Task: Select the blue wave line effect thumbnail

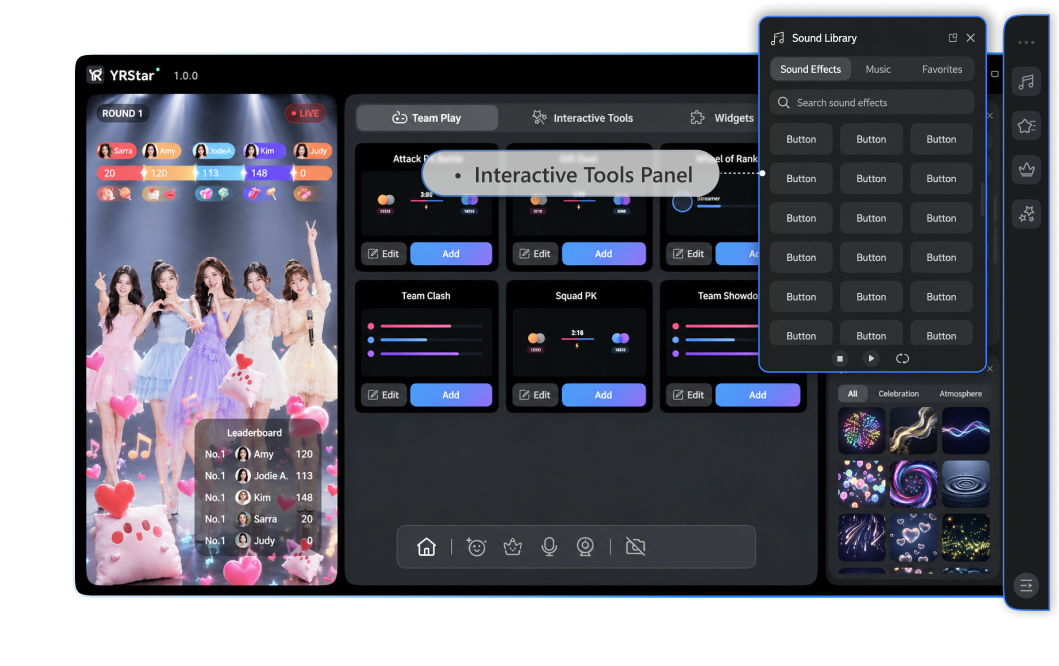Action: pos(966,430)
